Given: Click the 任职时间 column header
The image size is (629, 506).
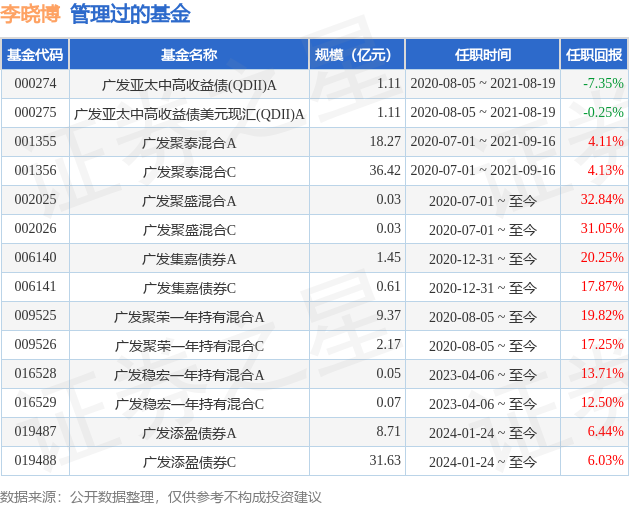Looking at the screenshot, I should pyautogui.click(x=483, y=55).
